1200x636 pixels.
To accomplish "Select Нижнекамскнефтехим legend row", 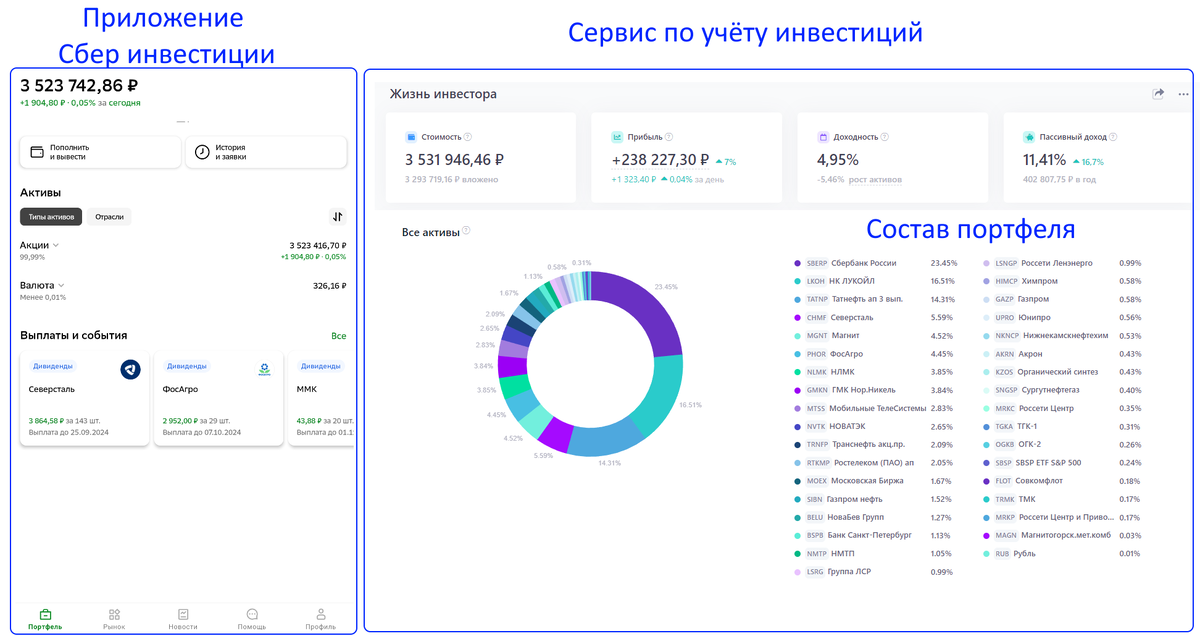I will click(x=1063, y=336).
